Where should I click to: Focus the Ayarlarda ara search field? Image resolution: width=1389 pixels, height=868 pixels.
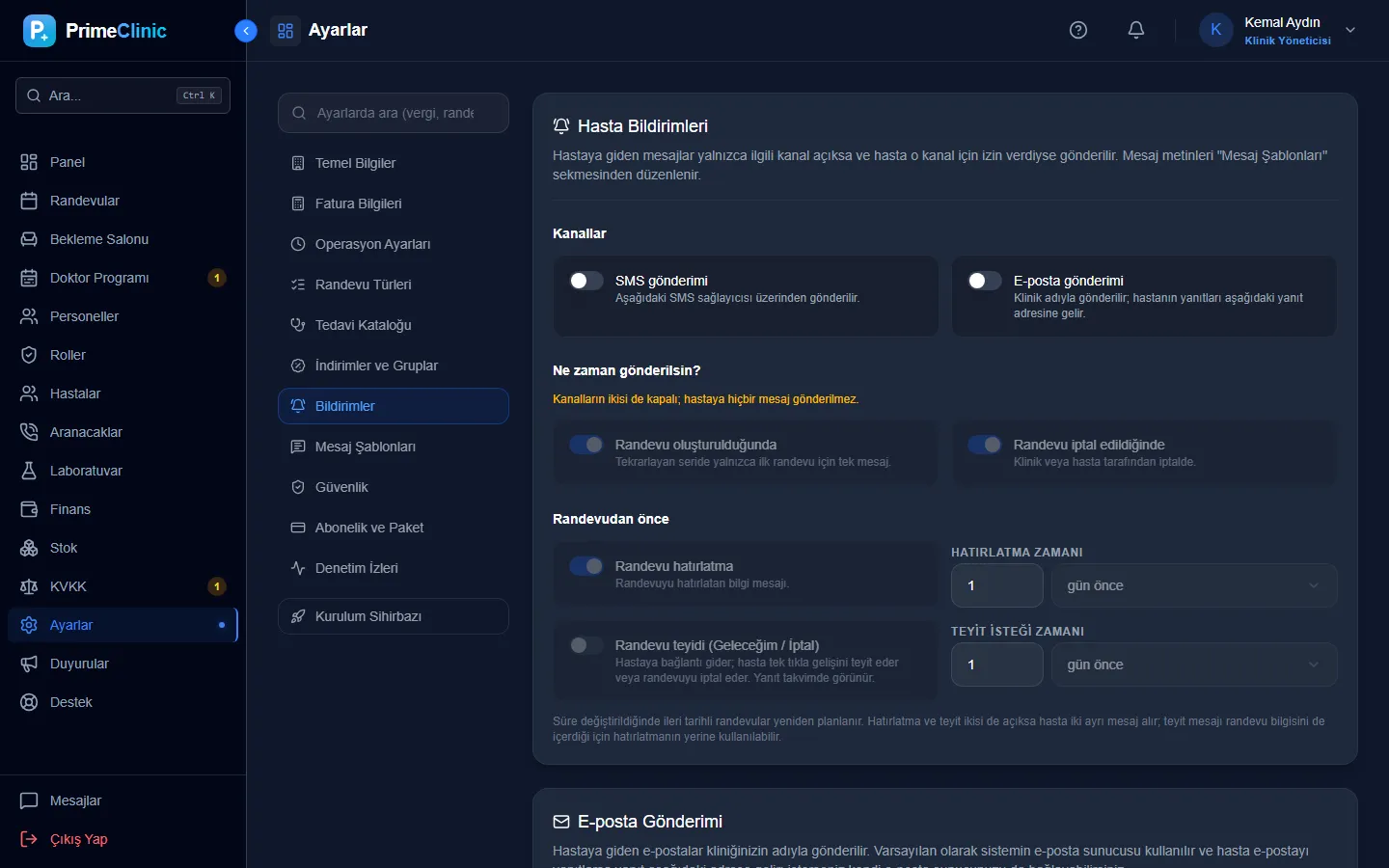(394, 113)
